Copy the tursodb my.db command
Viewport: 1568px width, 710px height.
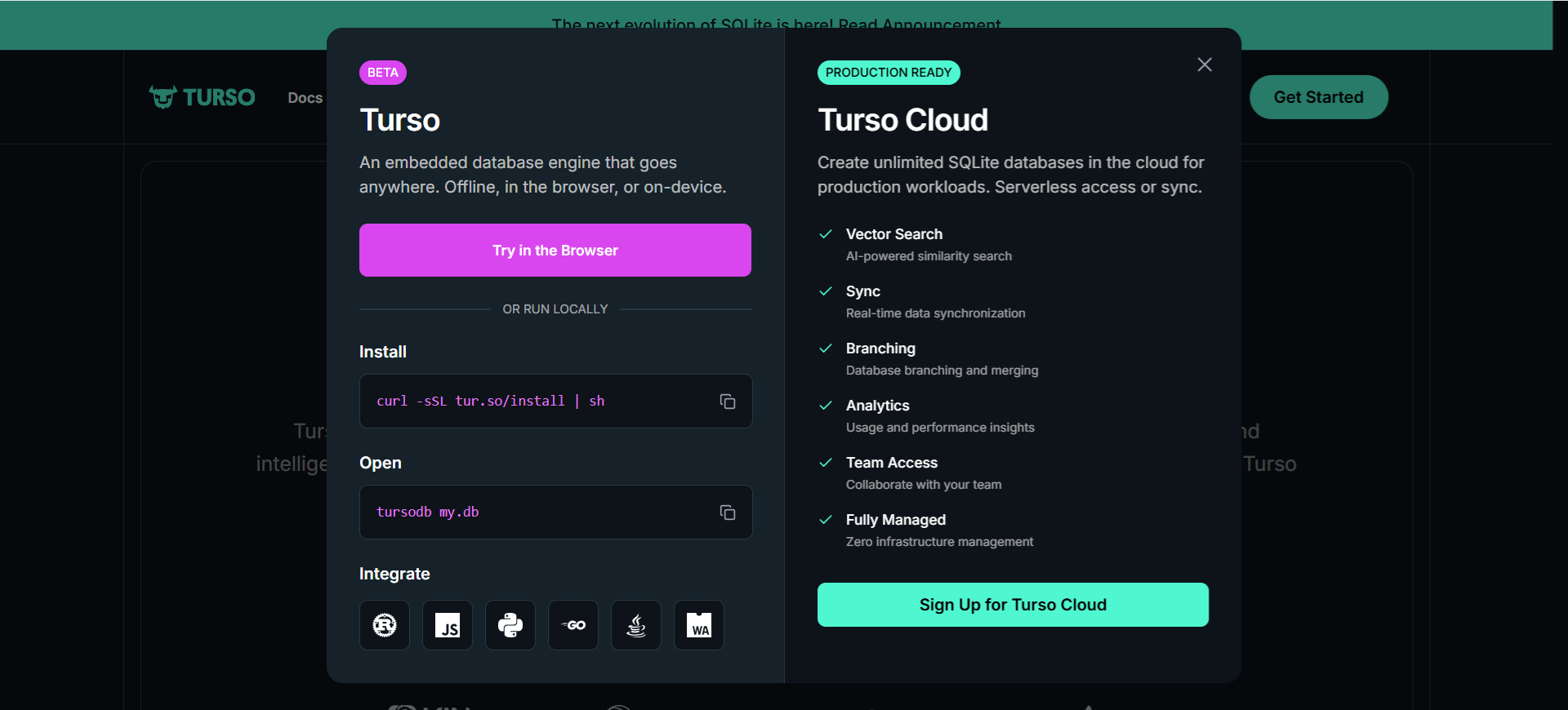point(727,513)
